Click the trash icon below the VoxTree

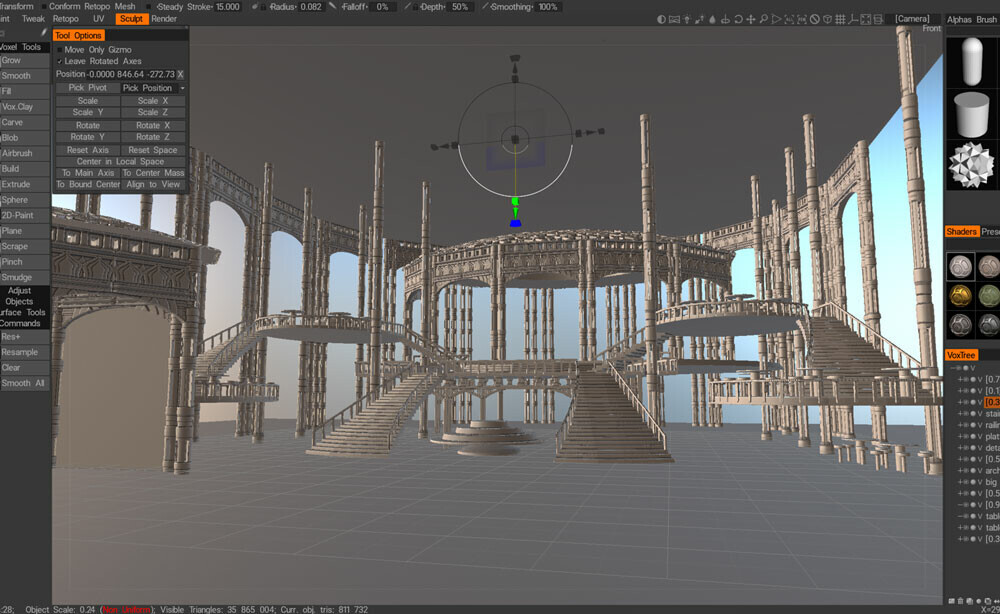(x=960, y=601)
